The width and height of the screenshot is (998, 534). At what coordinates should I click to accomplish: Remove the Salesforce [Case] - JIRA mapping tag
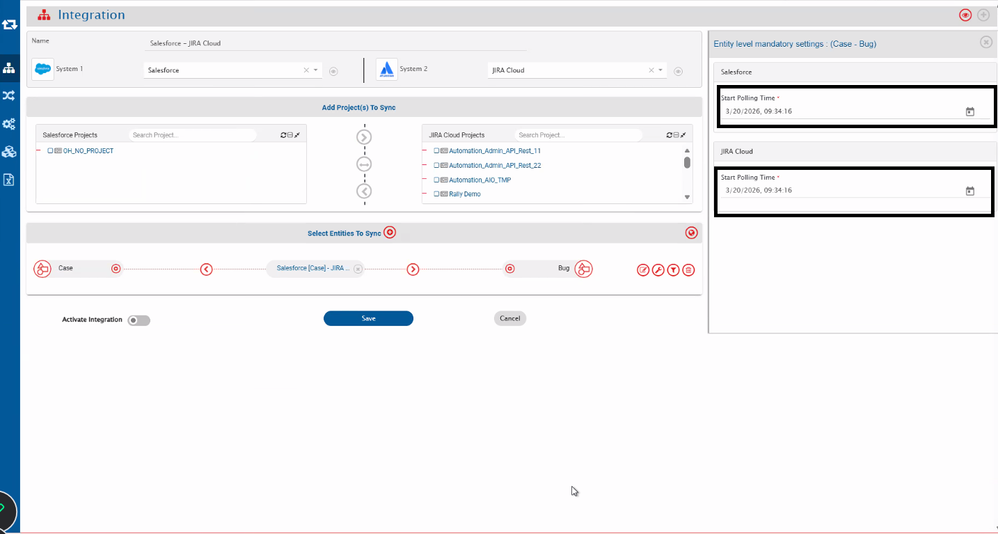click(358, 269)
